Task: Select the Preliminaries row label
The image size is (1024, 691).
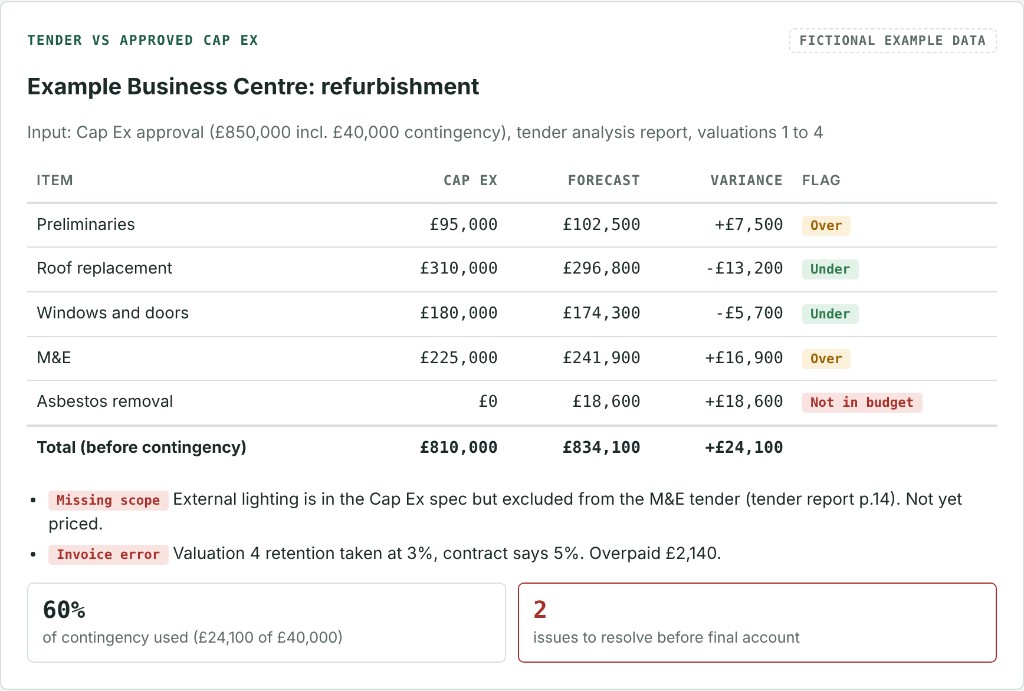Action: [86, 225]
